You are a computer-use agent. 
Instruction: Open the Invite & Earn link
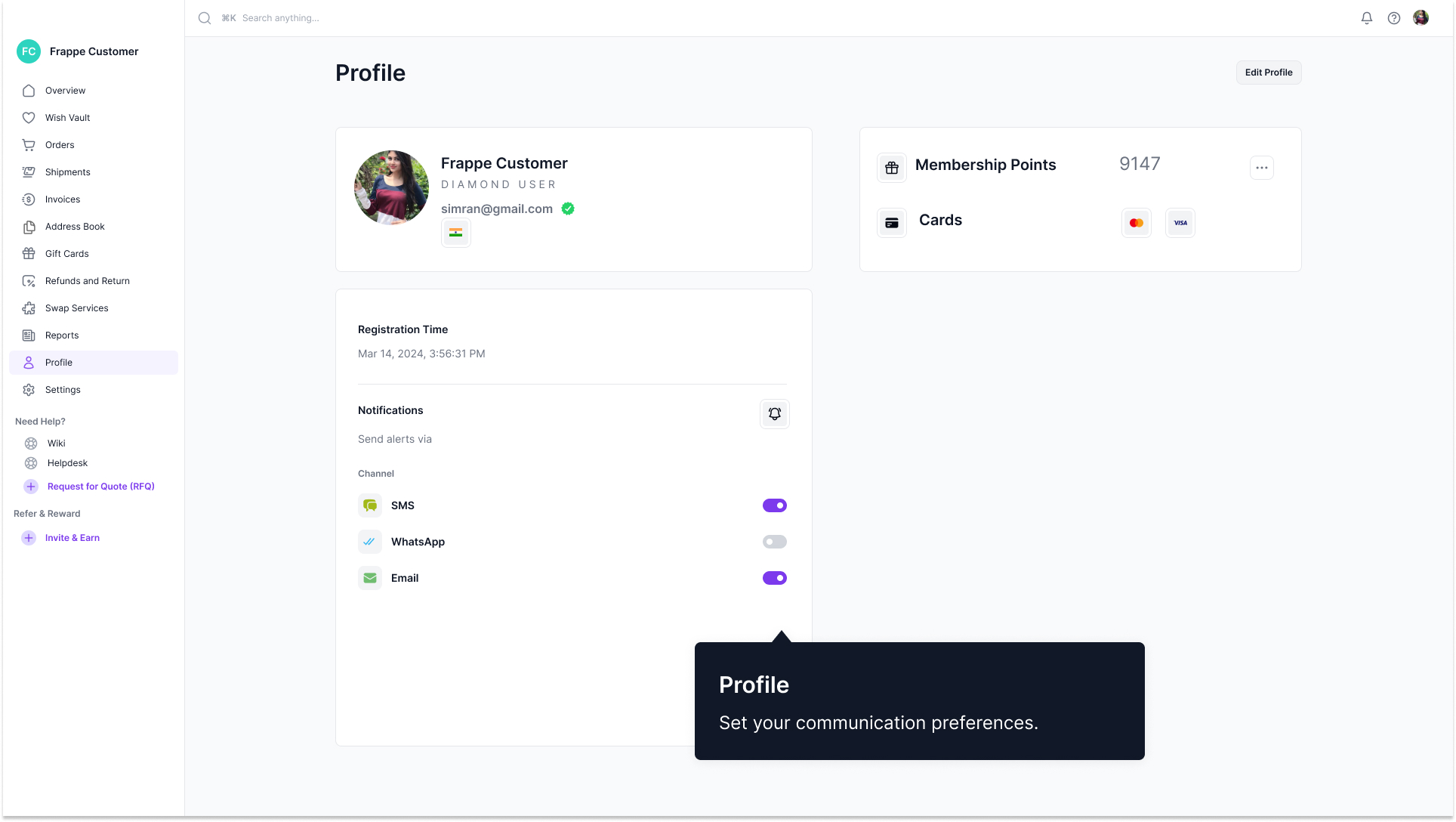click(72, 537)
